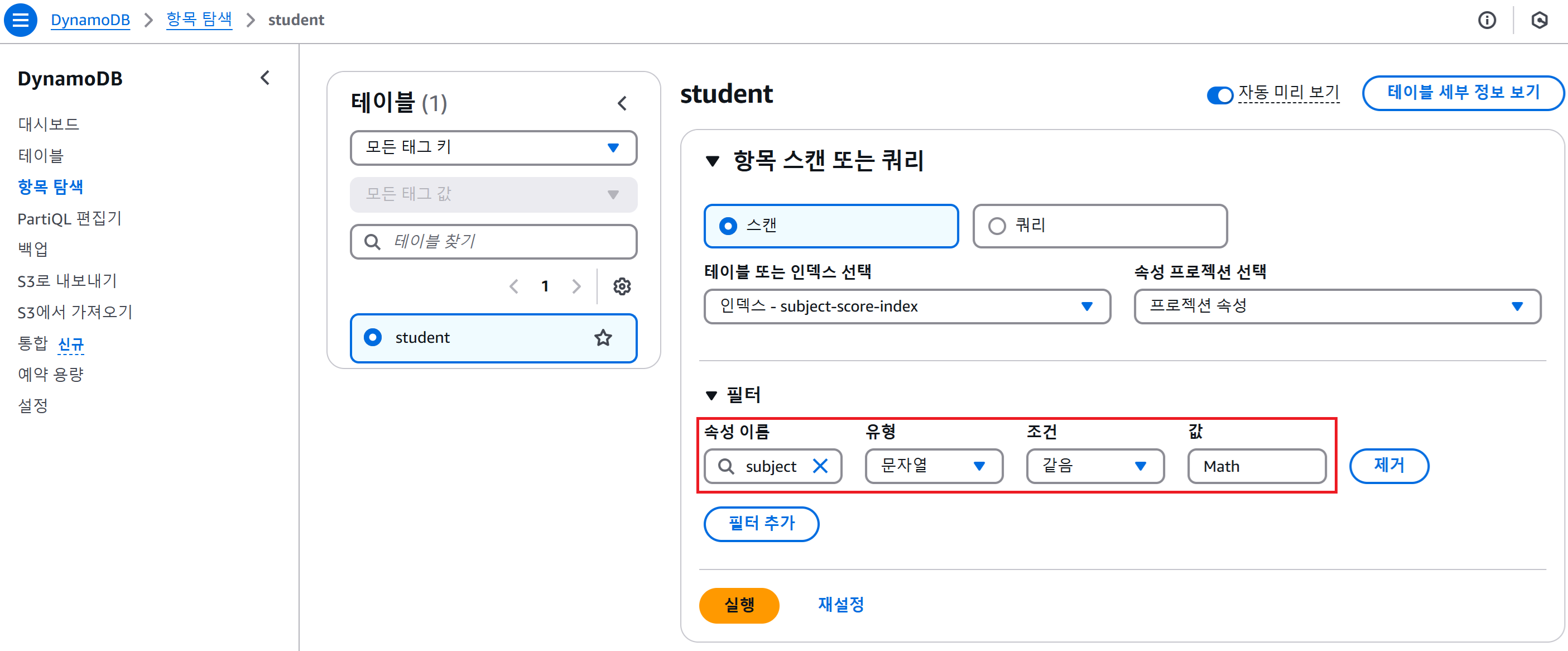Favorite the student table with star
Viewport: 1568px width, 651px height.
[x=603, y=338]
